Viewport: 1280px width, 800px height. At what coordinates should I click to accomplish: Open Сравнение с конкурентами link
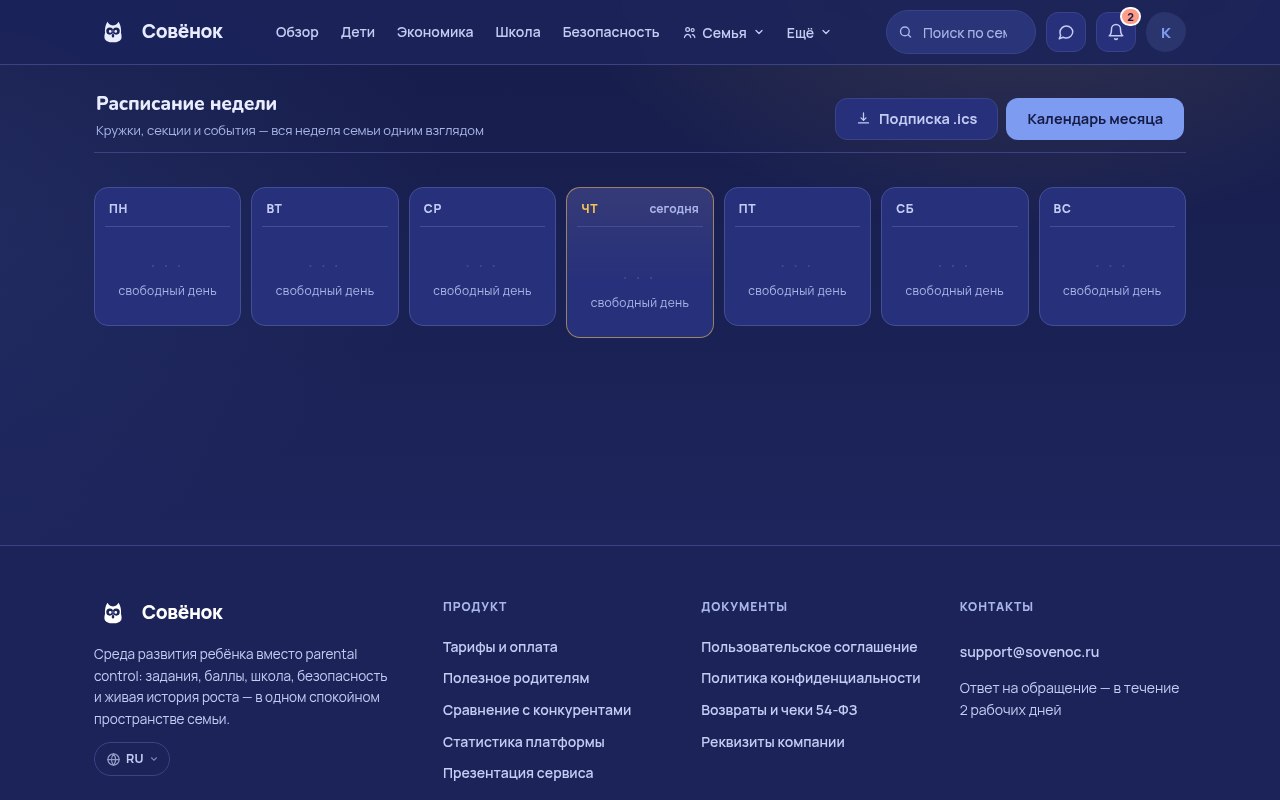point(537,710)
